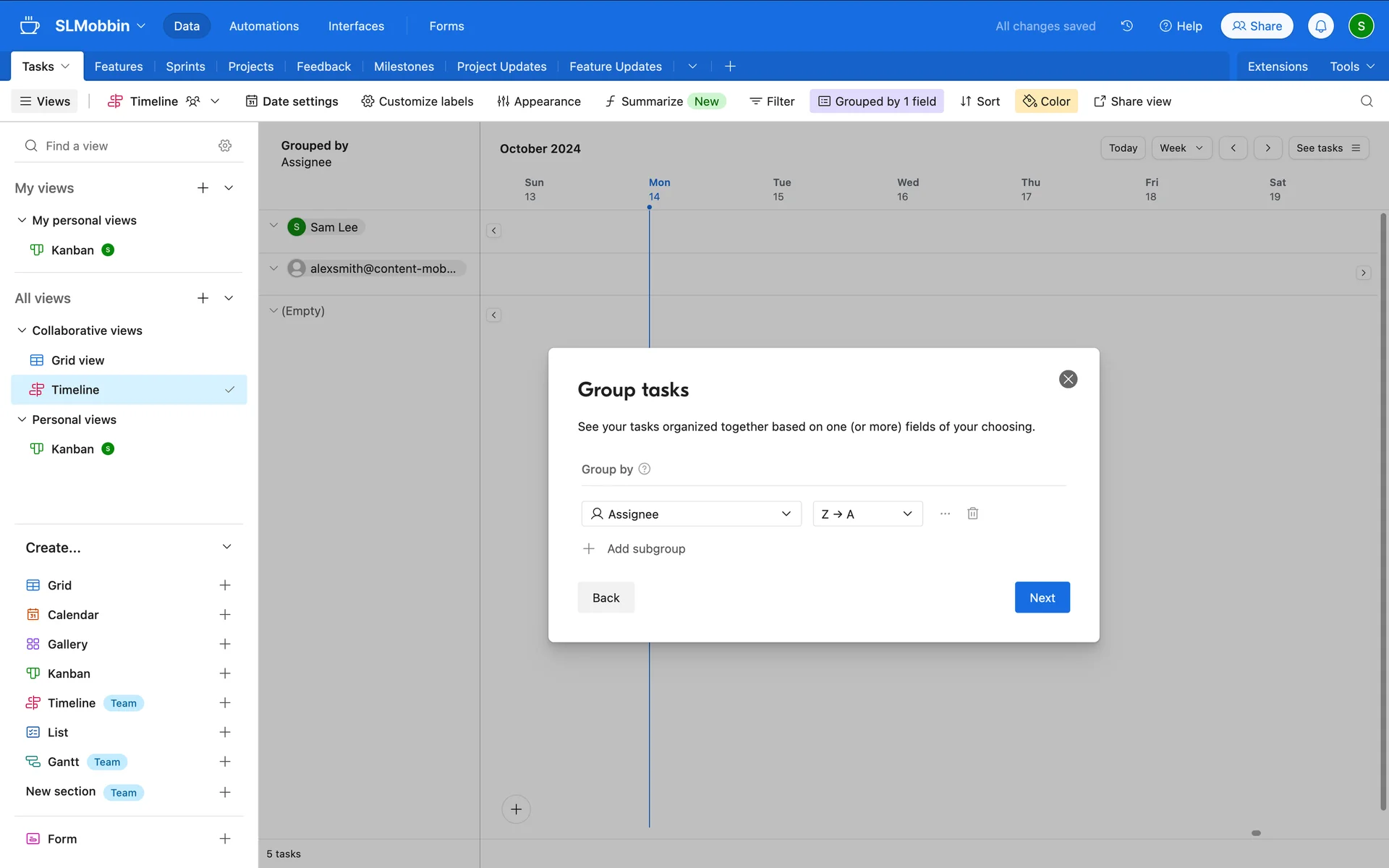
Task: Collapse the Sam Lee group
Action: point(273,226)
